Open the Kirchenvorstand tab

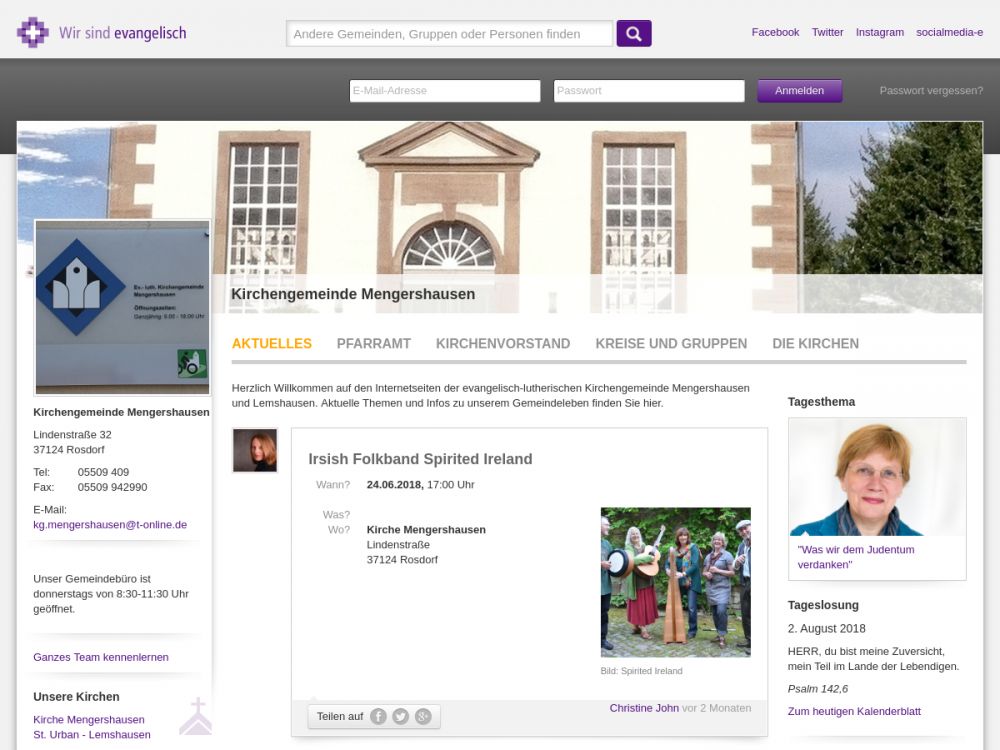(503, 343)
